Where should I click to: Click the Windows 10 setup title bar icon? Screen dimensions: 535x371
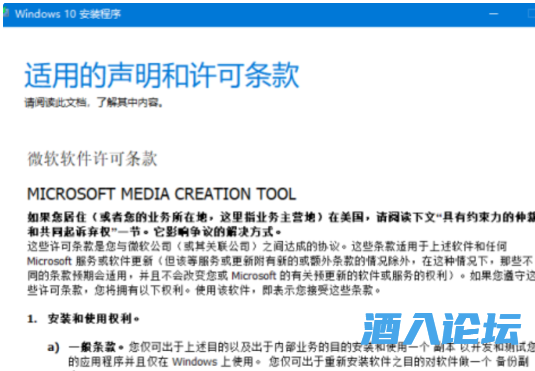point(6,13)
